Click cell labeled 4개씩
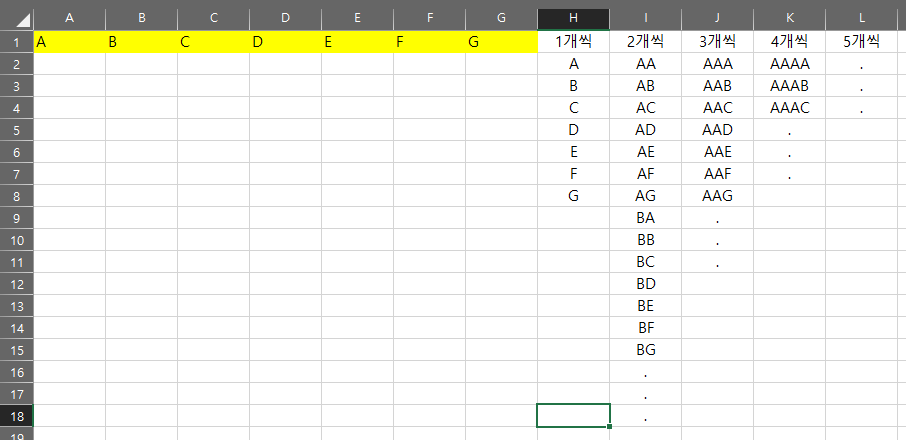 (x=789, y=42)
